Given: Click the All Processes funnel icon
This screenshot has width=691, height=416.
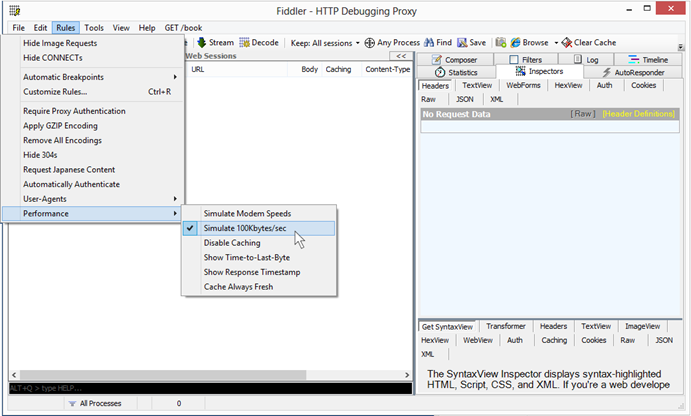Looking at the screenshot, I should 72,403.
